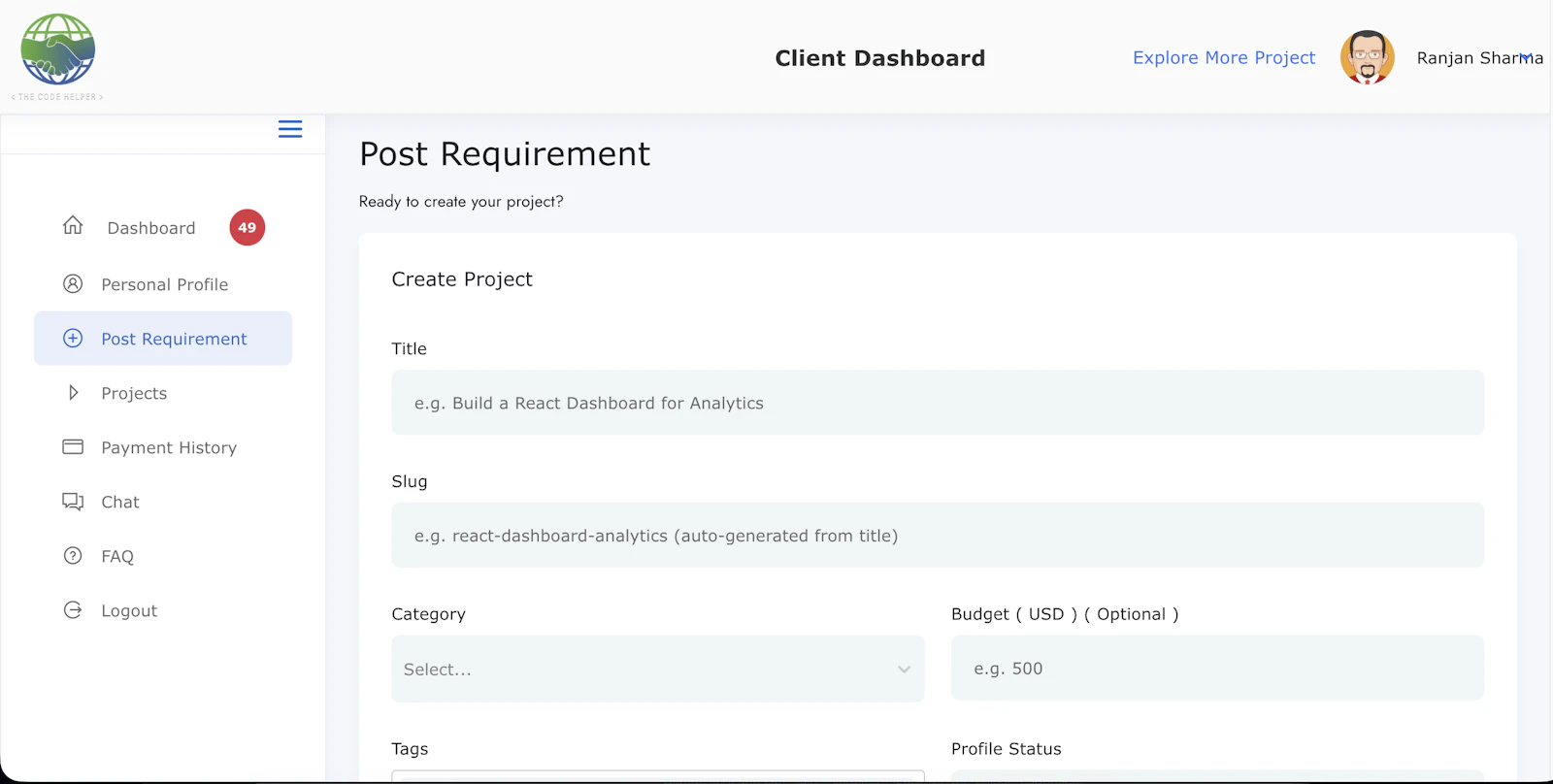Click Ranjan Sharma's avatar picture
1553x784 pixels.
[x=1368, y=57]
